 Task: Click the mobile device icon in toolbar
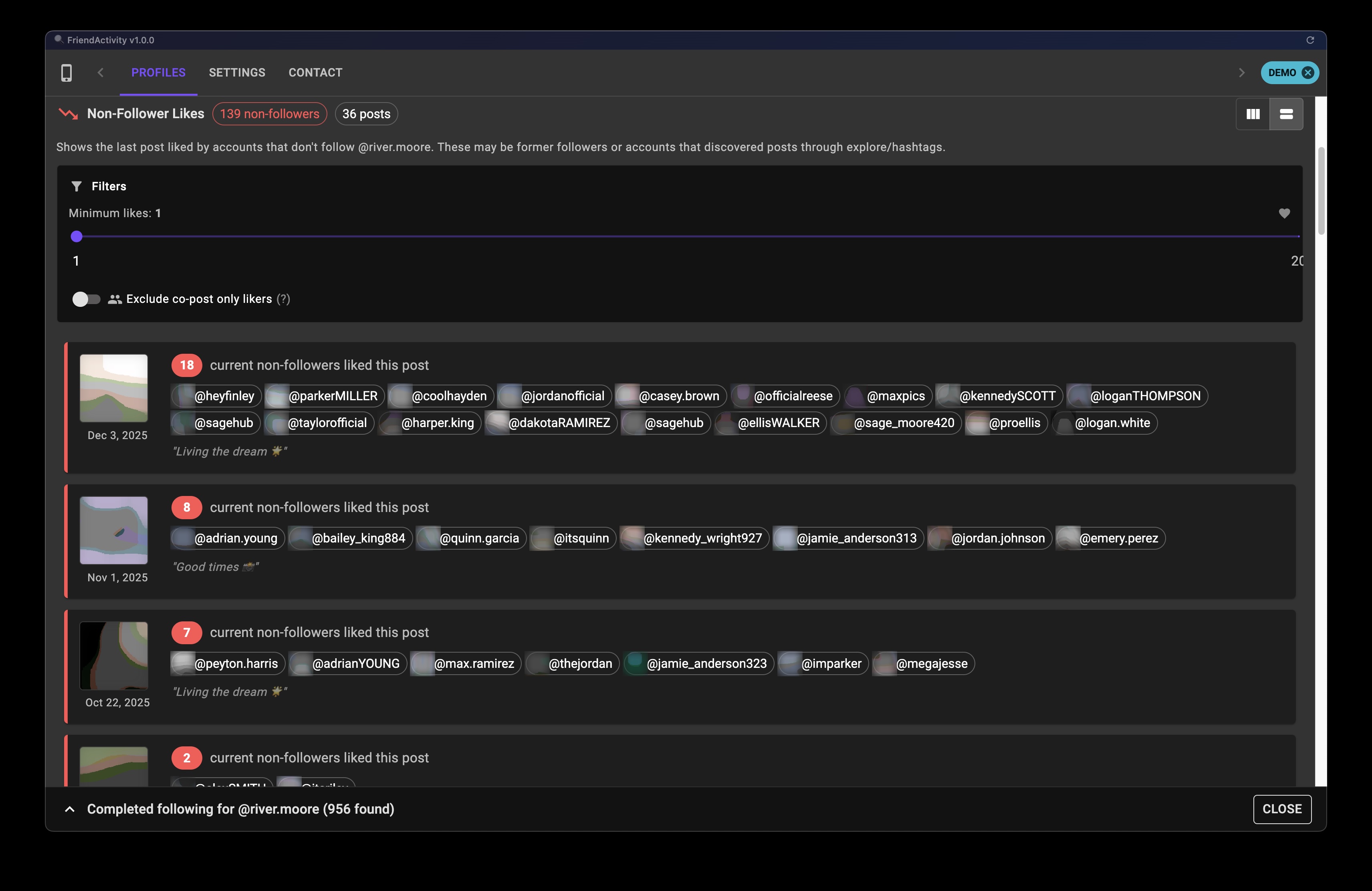(66, 73)
